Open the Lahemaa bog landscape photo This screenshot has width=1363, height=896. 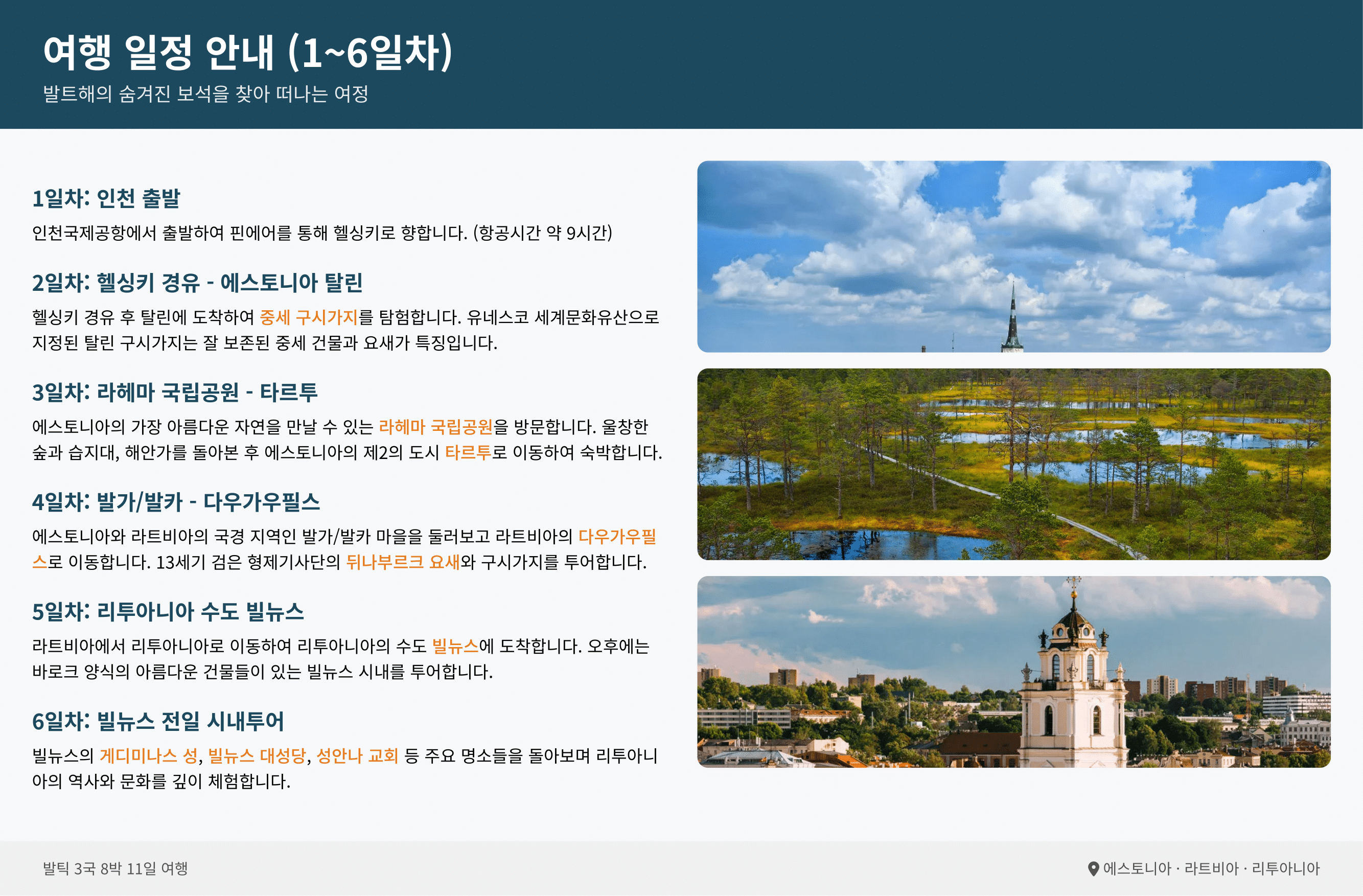tap(1013, 464)
